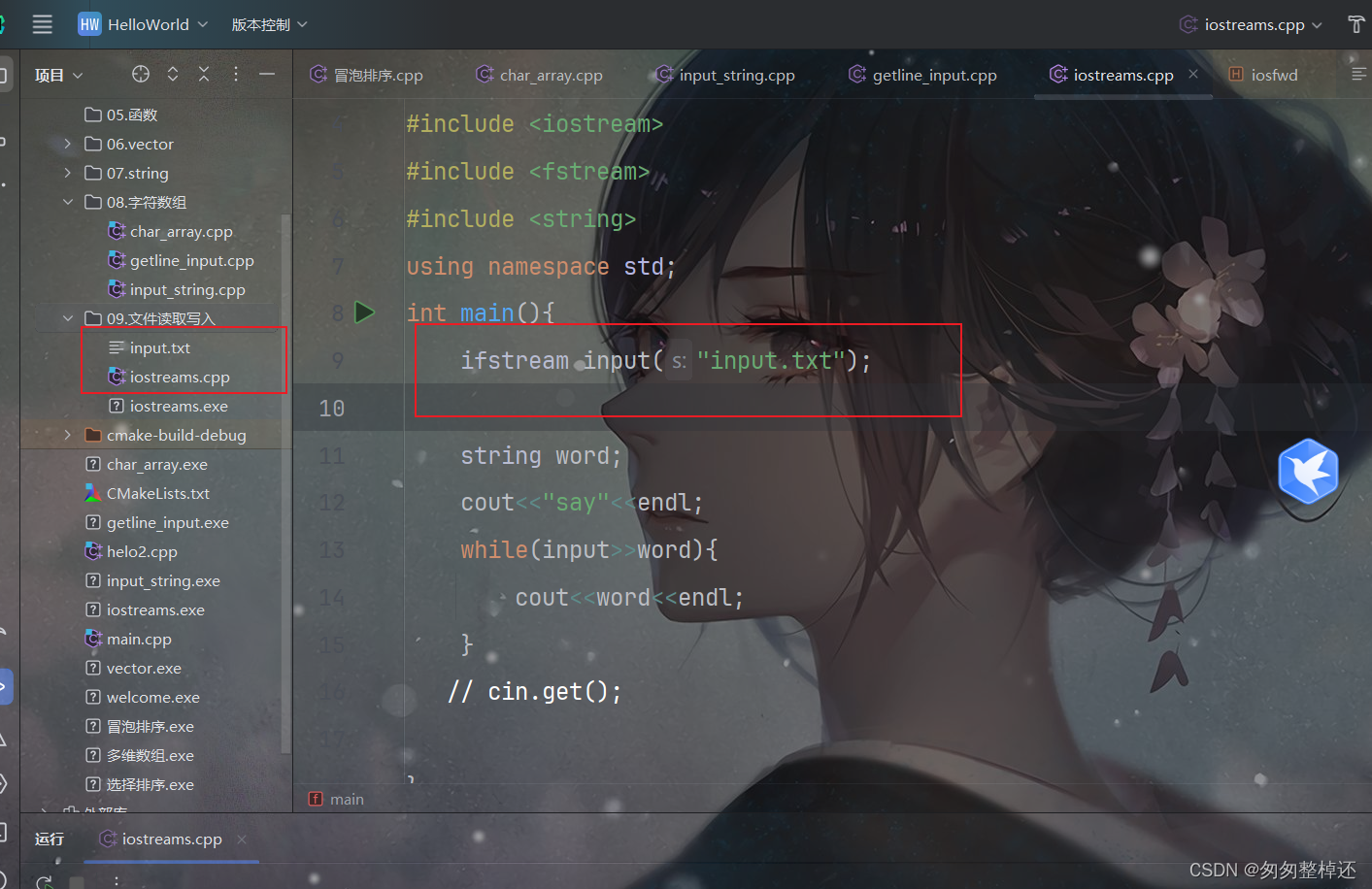The image size is (1372, 889).
Task: Hide the project tool window
Action: click(267, 74)
